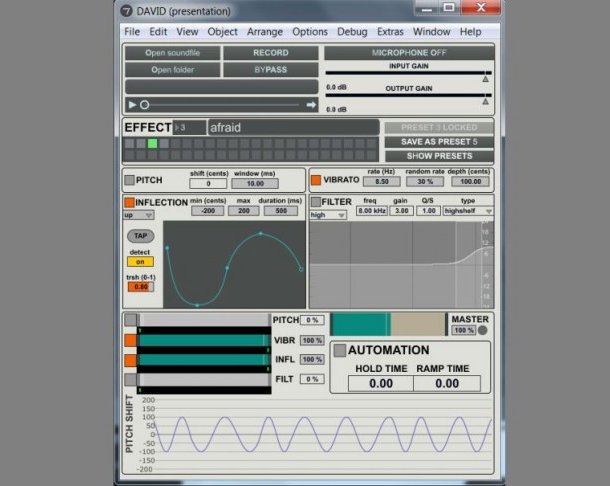This screenshot has height=486, width=610.
Task: Click the filter gain 3.00 field
Action: pyautogui.click(x=401, y=211)
